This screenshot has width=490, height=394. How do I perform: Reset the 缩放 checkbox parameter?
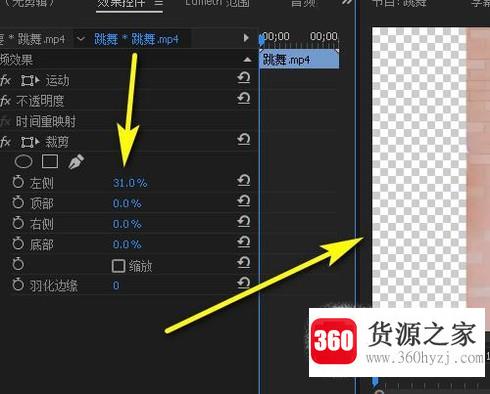click(x=244, y=263)
